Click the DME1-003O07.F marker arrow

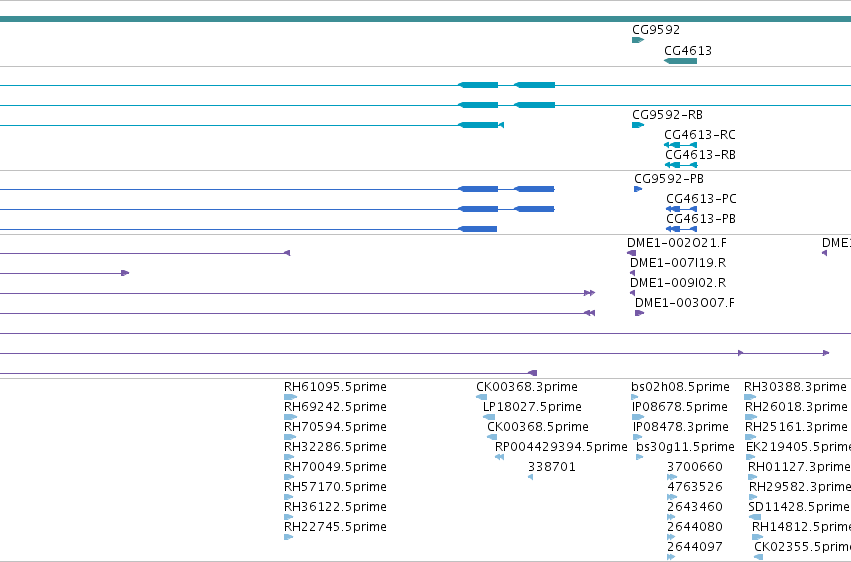[x=639, y=313]
